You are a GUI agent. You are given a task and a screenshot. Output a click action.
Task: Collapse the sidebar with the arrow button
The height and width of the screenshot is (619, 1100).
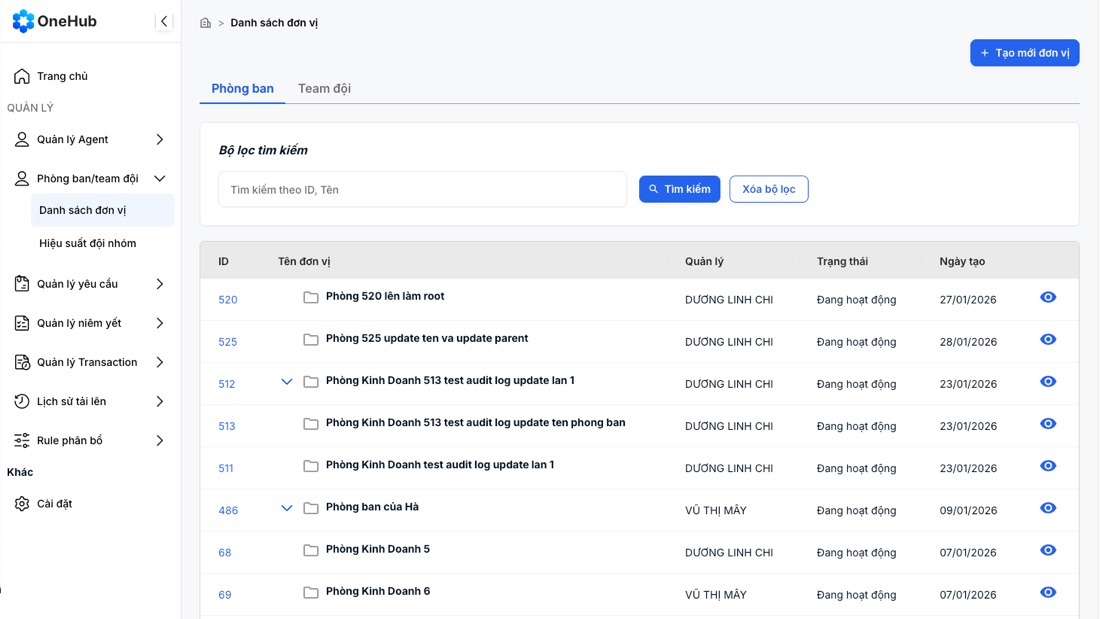(x=164, y=21)
